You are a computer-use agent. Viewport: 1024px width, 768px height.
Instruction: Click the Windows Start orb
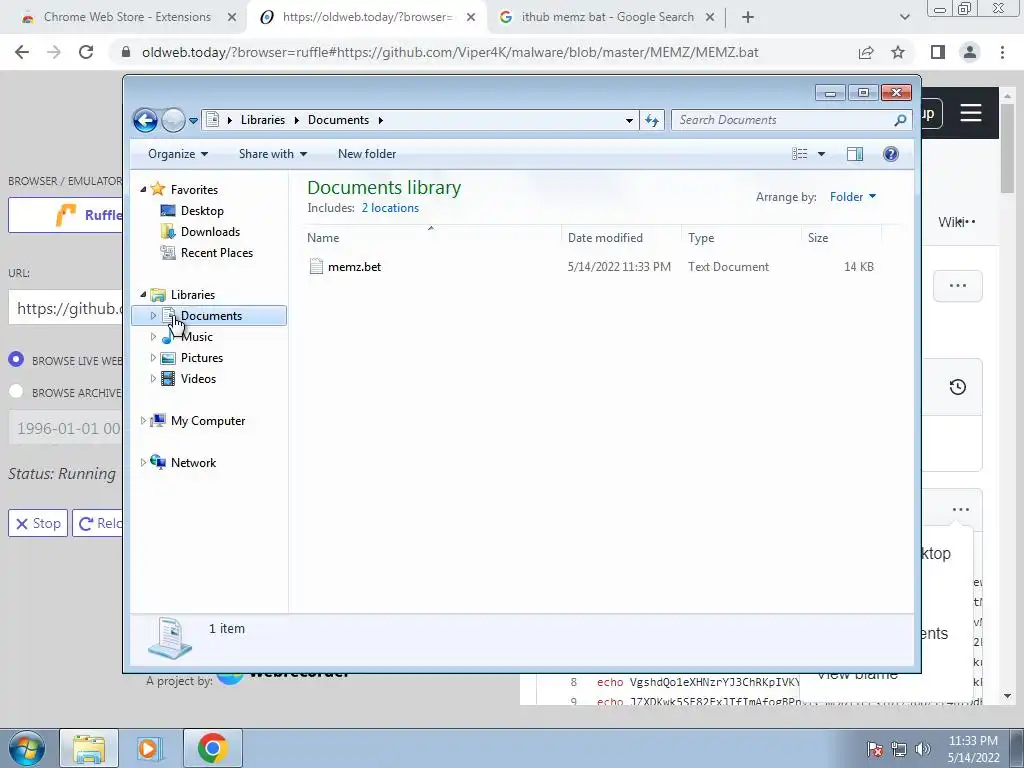click(27, 748)
